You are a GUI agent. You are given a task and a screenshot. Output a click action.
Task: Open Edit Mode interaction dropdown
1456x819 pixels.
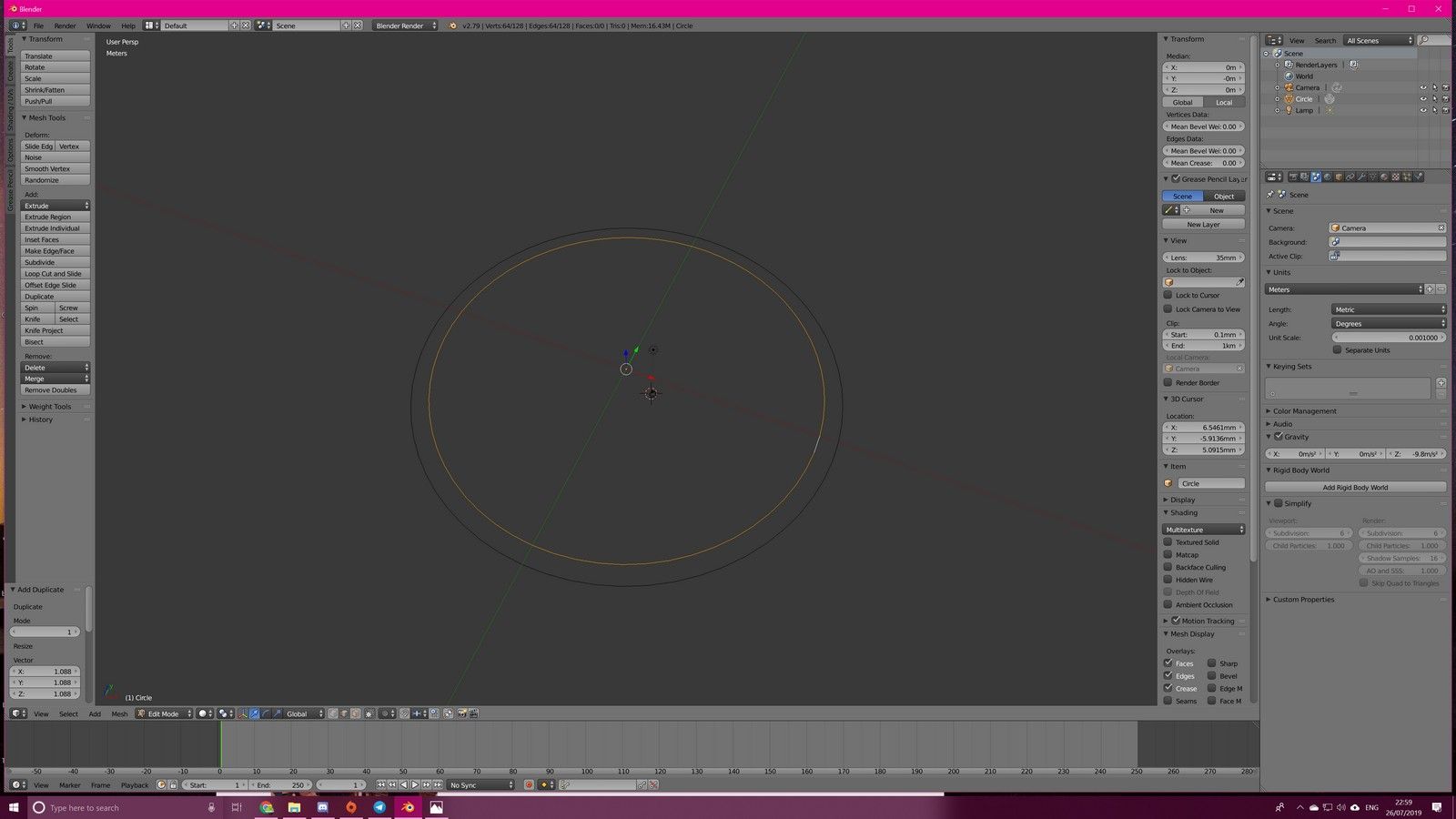coord(165,713)
